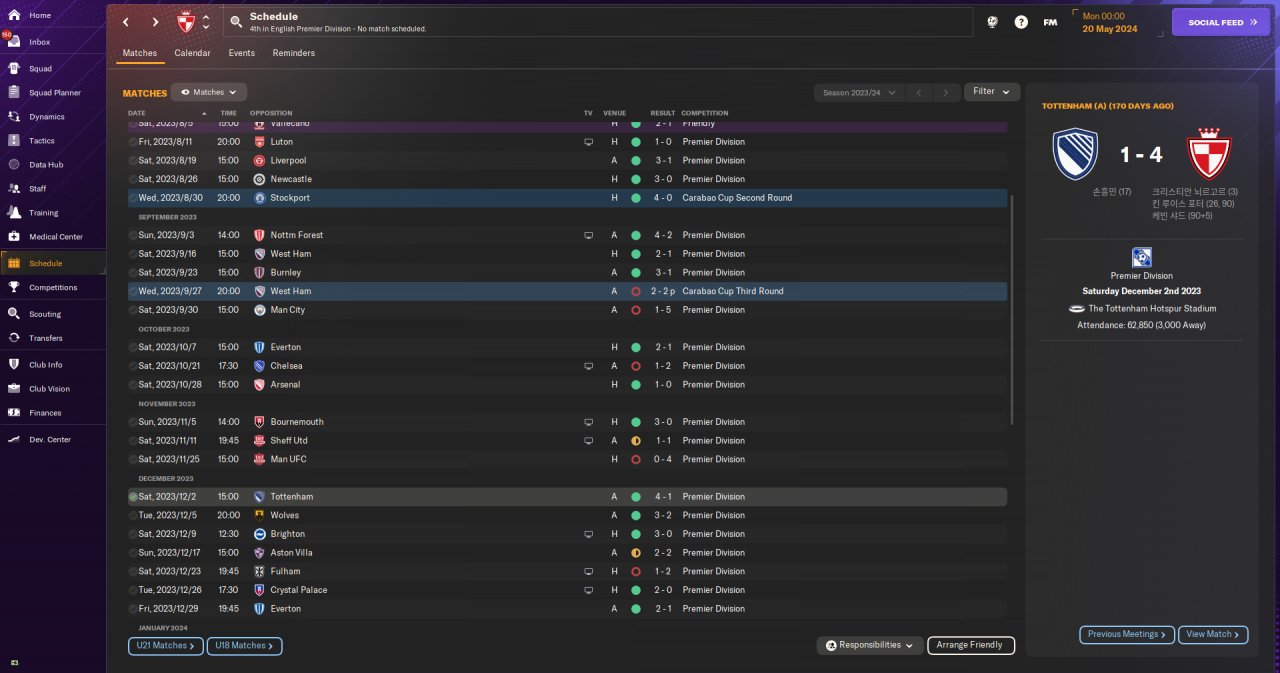Click Tottenham crest in match preview
Viewport: 1280px width, 673px height.
tap(1076, 154)
